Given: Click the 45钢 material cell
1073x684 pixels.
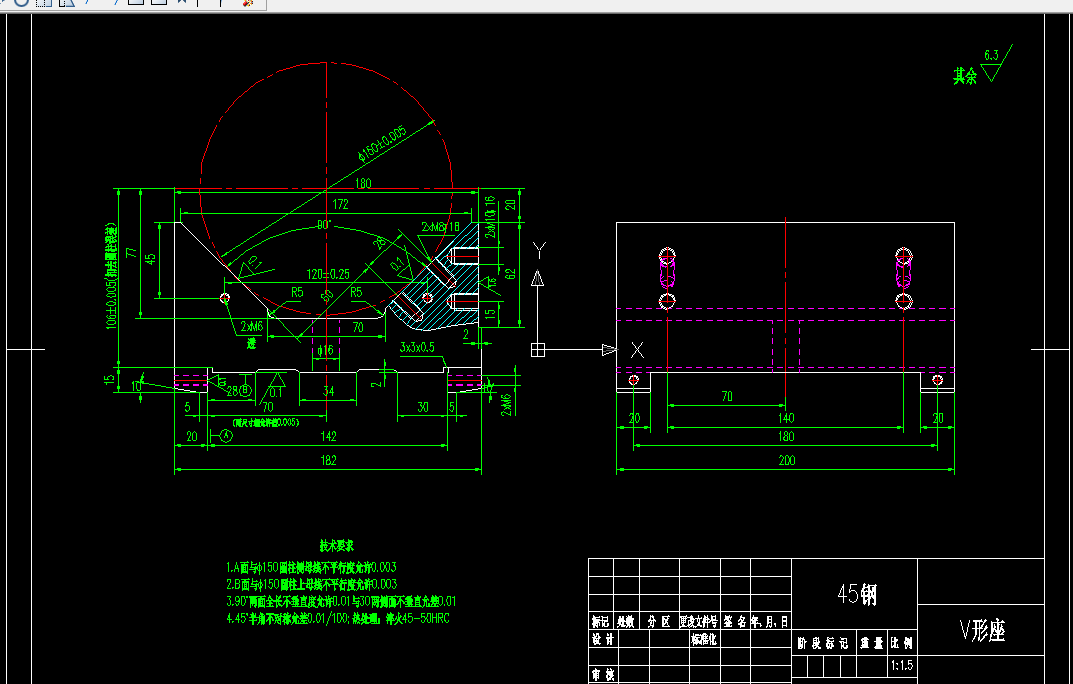Looking at the screenshot, I should [854, 594].
